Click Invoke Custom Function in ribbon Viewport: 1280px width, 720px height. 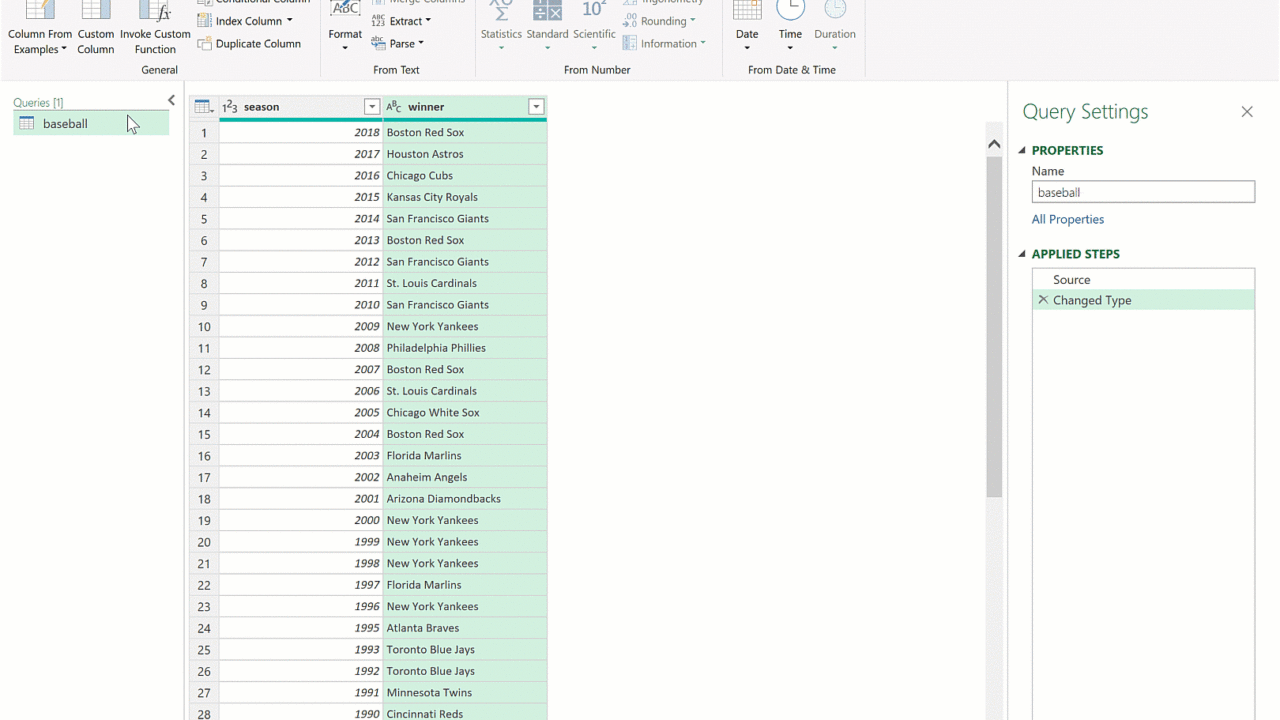point(155,30)
